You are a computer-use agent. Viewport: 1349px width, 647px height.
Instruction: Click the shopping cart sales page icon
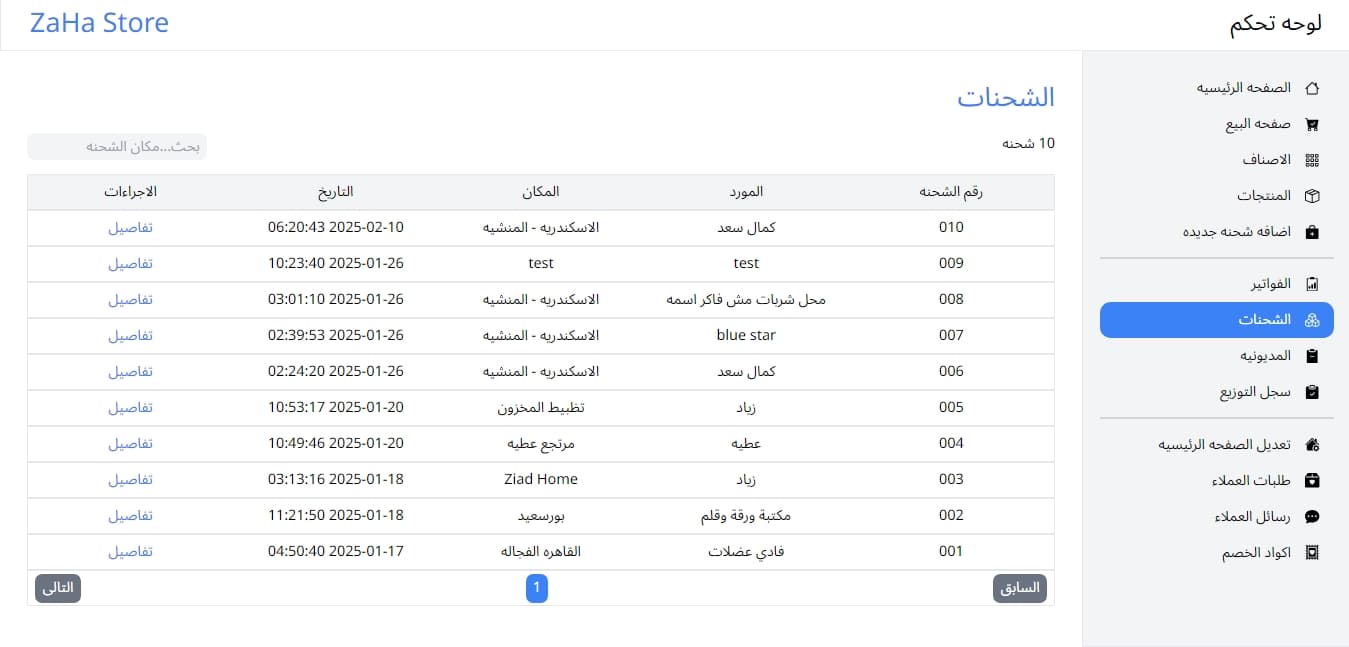coord(1313,125)
